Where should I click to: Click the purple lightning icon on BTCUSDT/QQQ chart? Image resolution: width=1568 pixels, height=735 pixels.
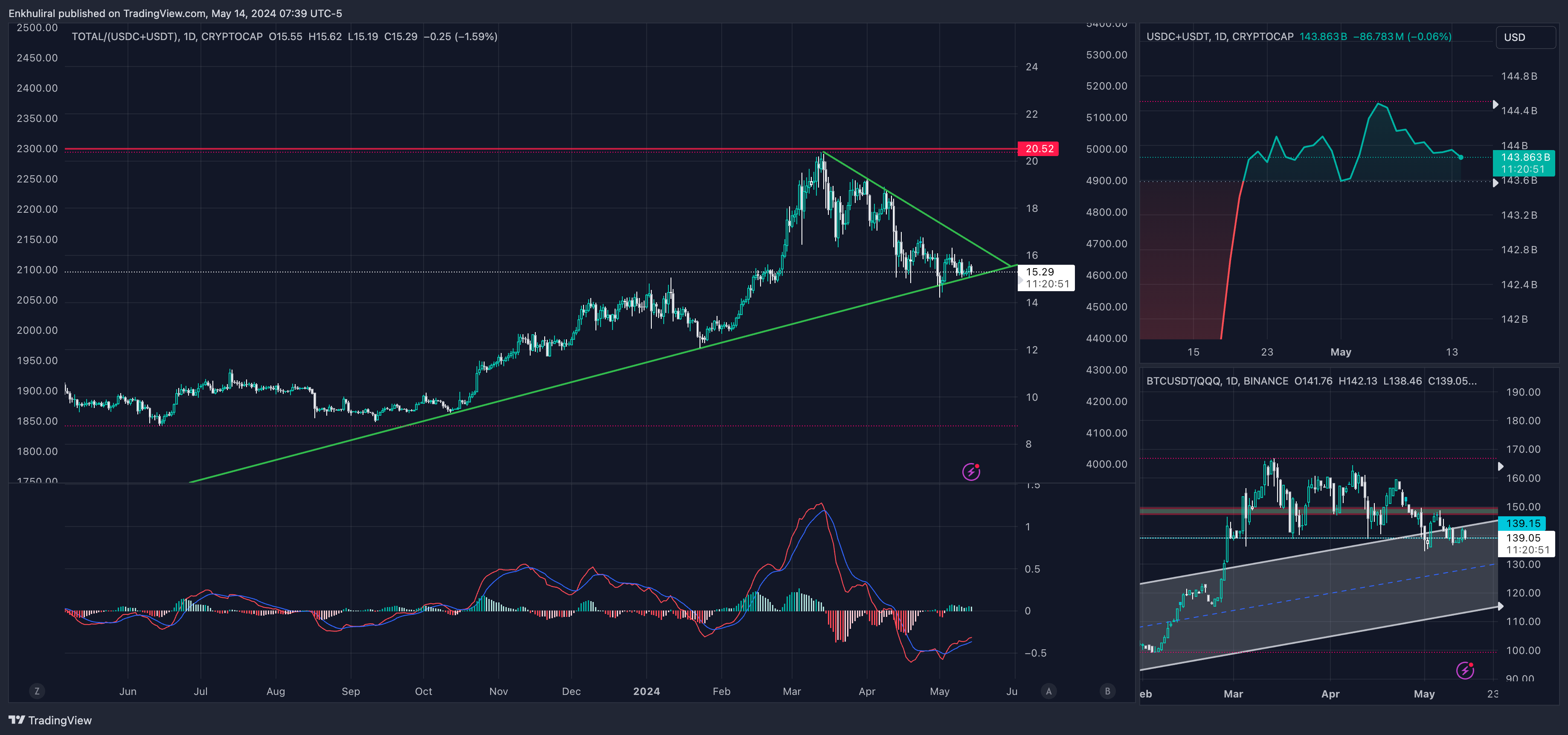click(x=1464, y=670)
